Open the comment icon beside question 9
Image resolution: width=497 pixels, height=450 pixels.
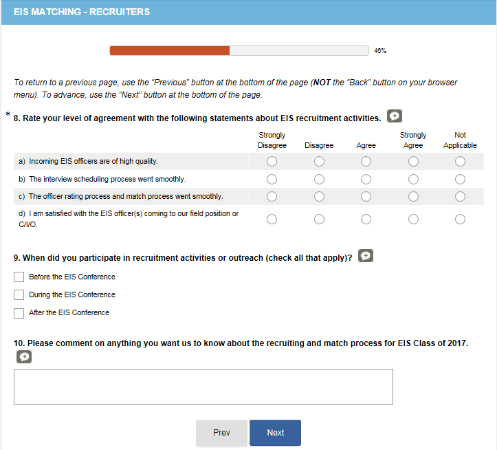[x=365, y=256]
